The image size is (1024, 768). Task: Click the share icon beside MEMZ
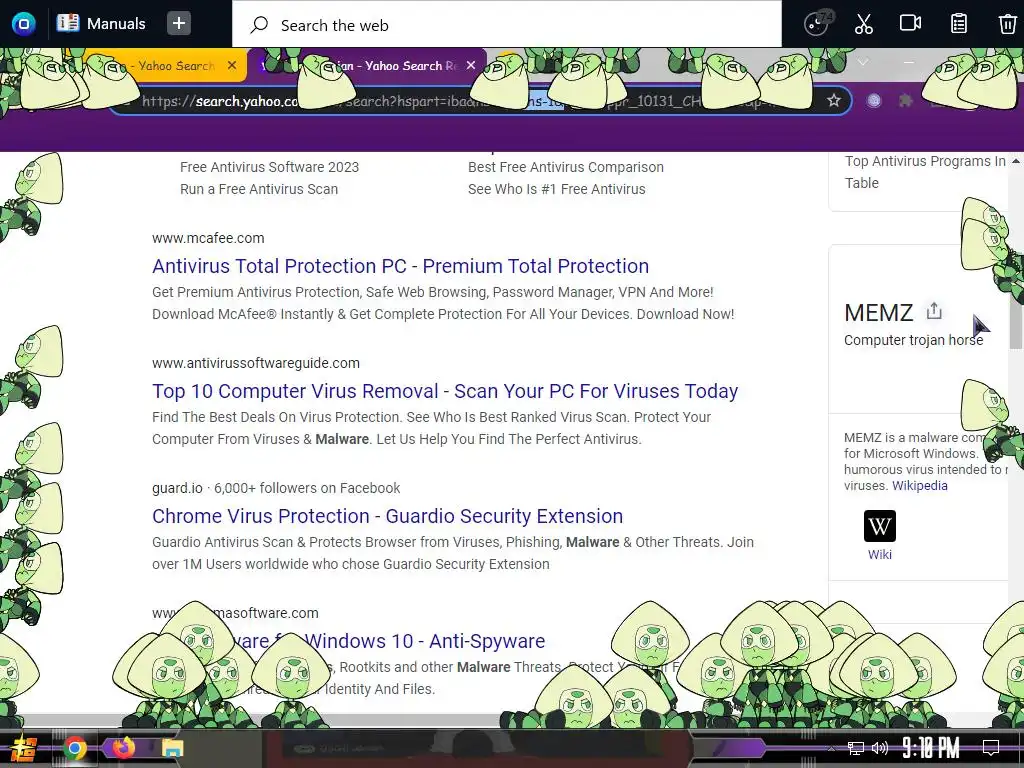tap(934, 311)
